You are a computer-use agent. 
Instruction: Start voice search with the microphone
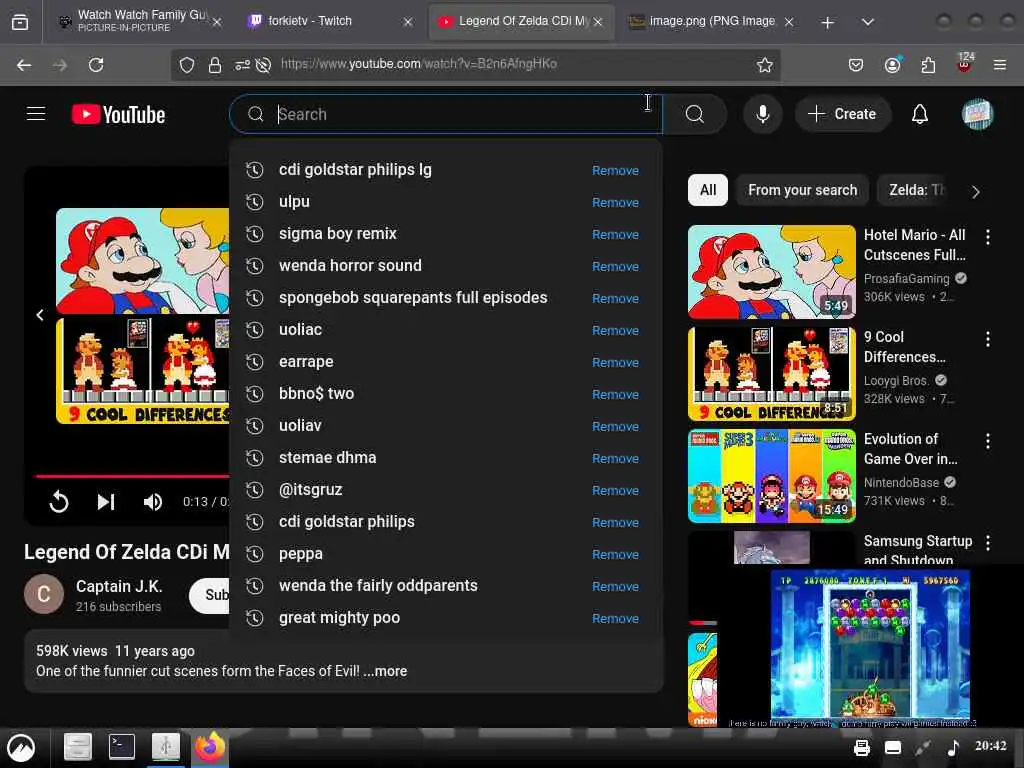click(762, 114)
